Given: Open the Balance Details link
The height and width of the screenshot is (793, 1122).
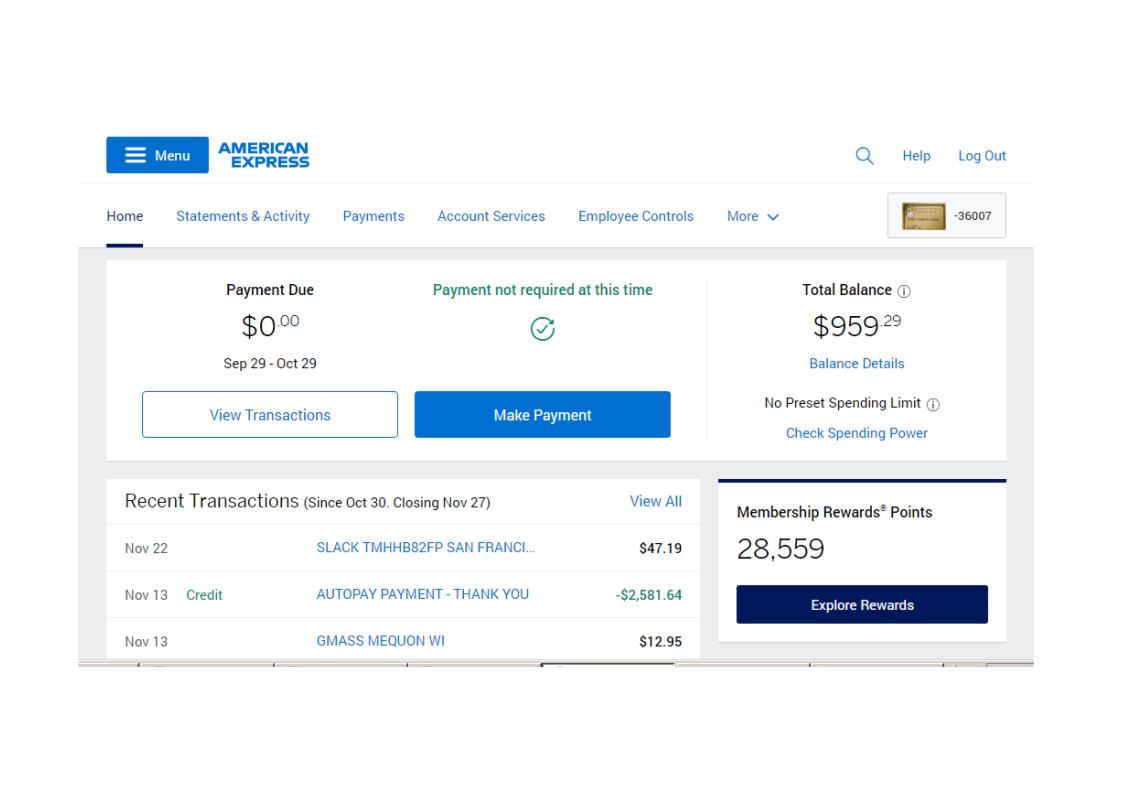Looking at the screenshot, I should [857, 364].
